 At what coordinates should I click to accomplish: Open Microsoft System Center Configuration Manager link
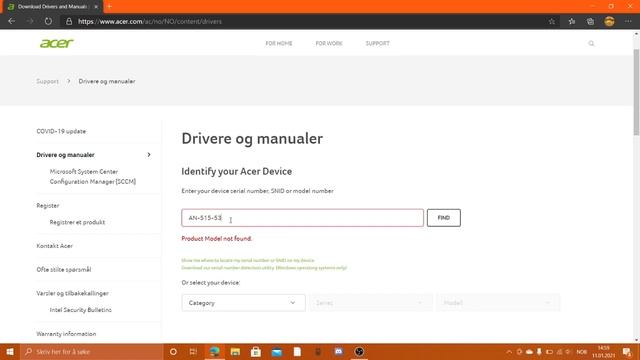tap(93, 176)
